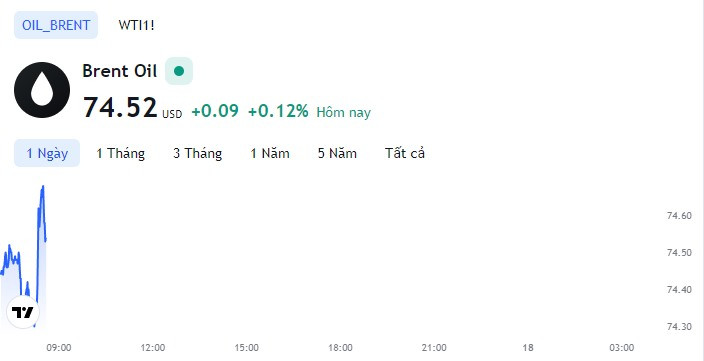Select the 5 Năm time range

pyautogui.click(x=337, y=154)
